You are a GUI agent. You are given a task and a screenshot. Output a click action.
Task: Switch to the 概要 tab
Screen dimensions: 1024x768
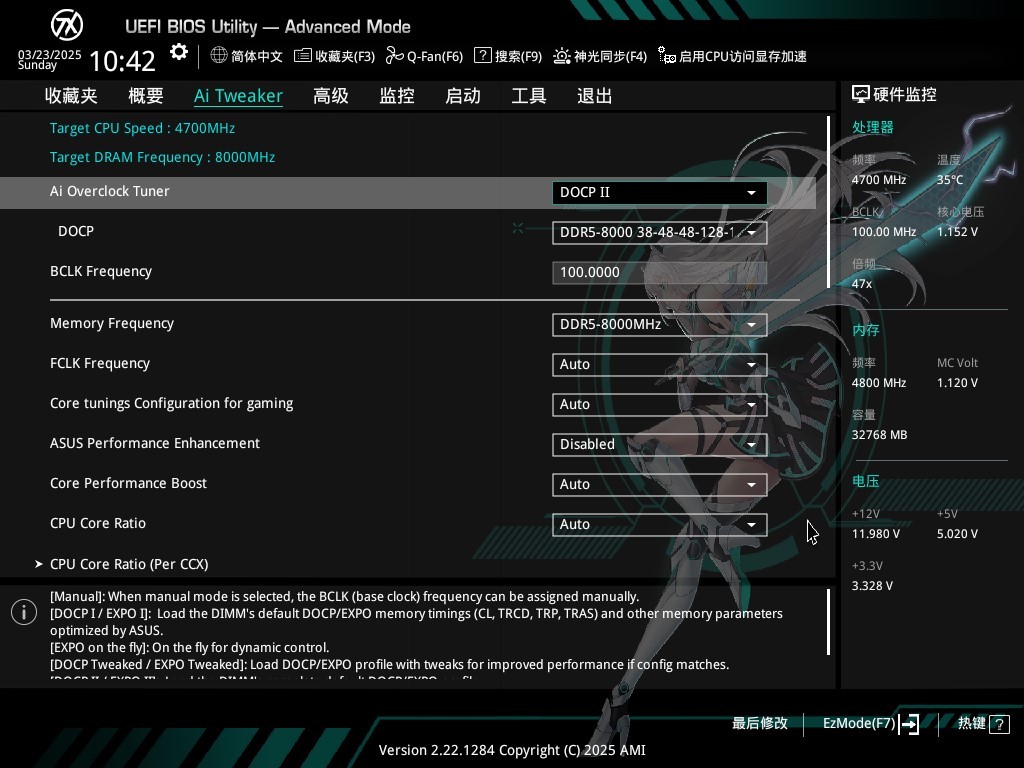(146, 96)
